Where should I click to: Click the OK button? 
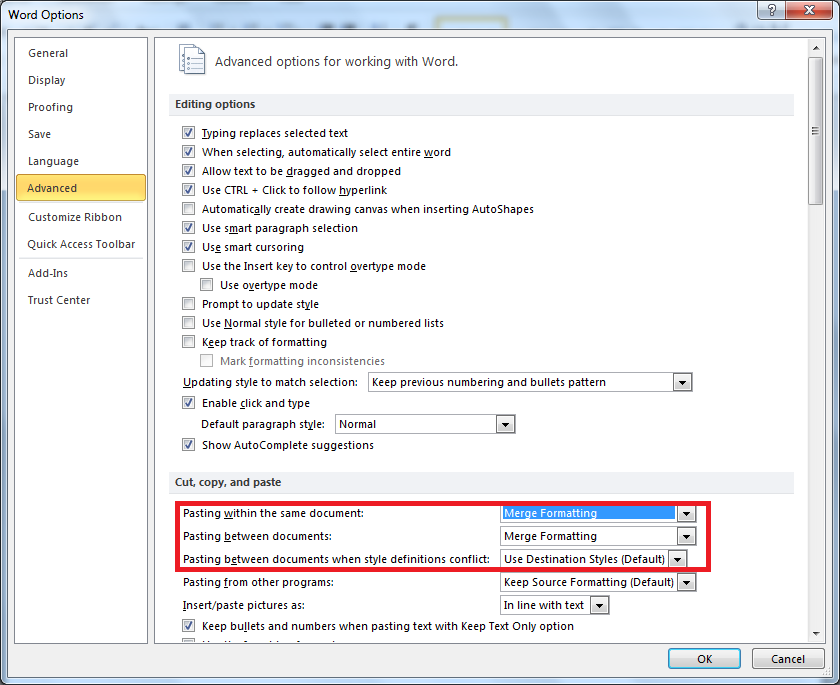tap(704, 659)
